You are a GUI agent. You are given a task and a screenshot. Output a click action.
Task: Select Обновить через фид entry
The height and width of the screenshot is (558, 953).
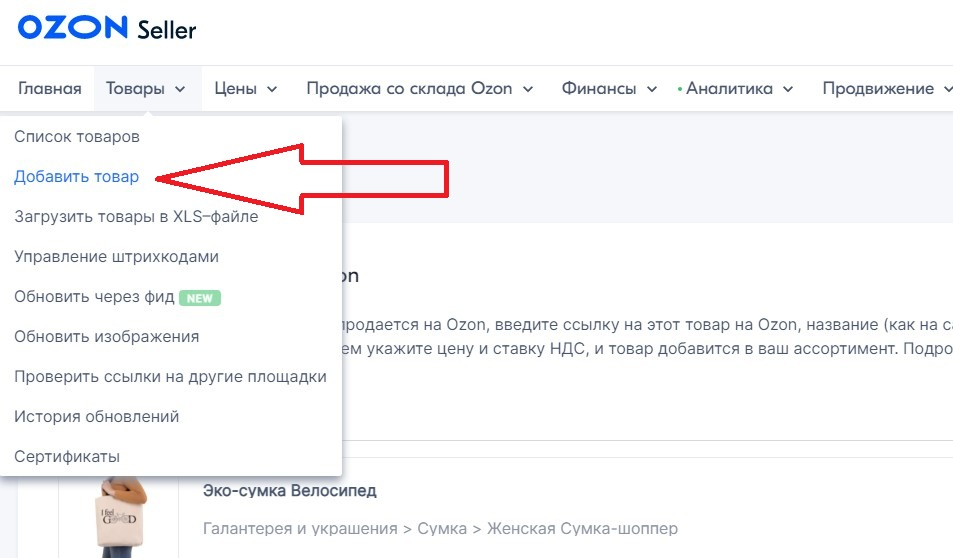[x=94, y=297]
